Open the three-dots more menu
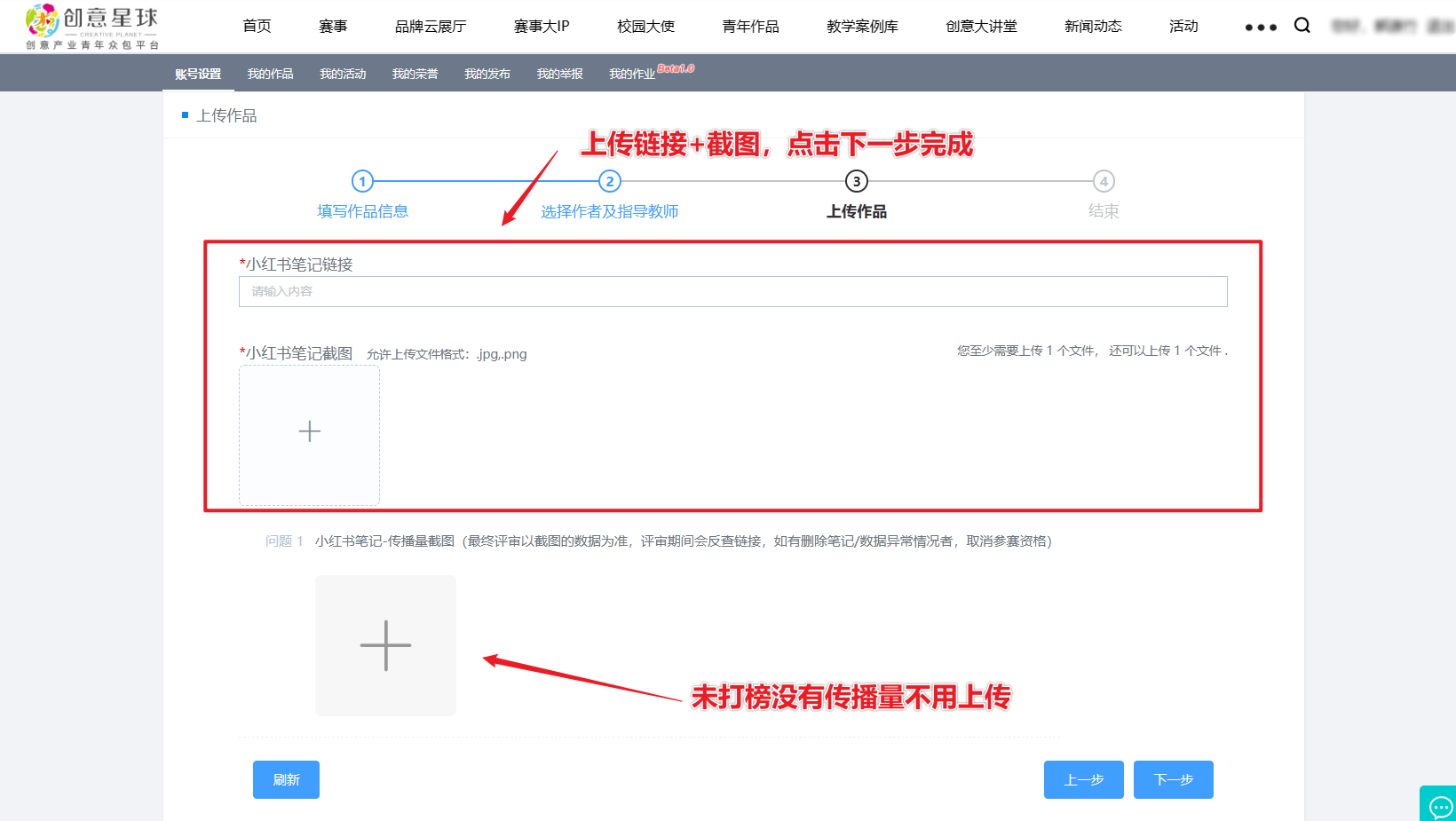This screenshot has width=1456, height=821. pyautogui.click(x=1261, y=28)
